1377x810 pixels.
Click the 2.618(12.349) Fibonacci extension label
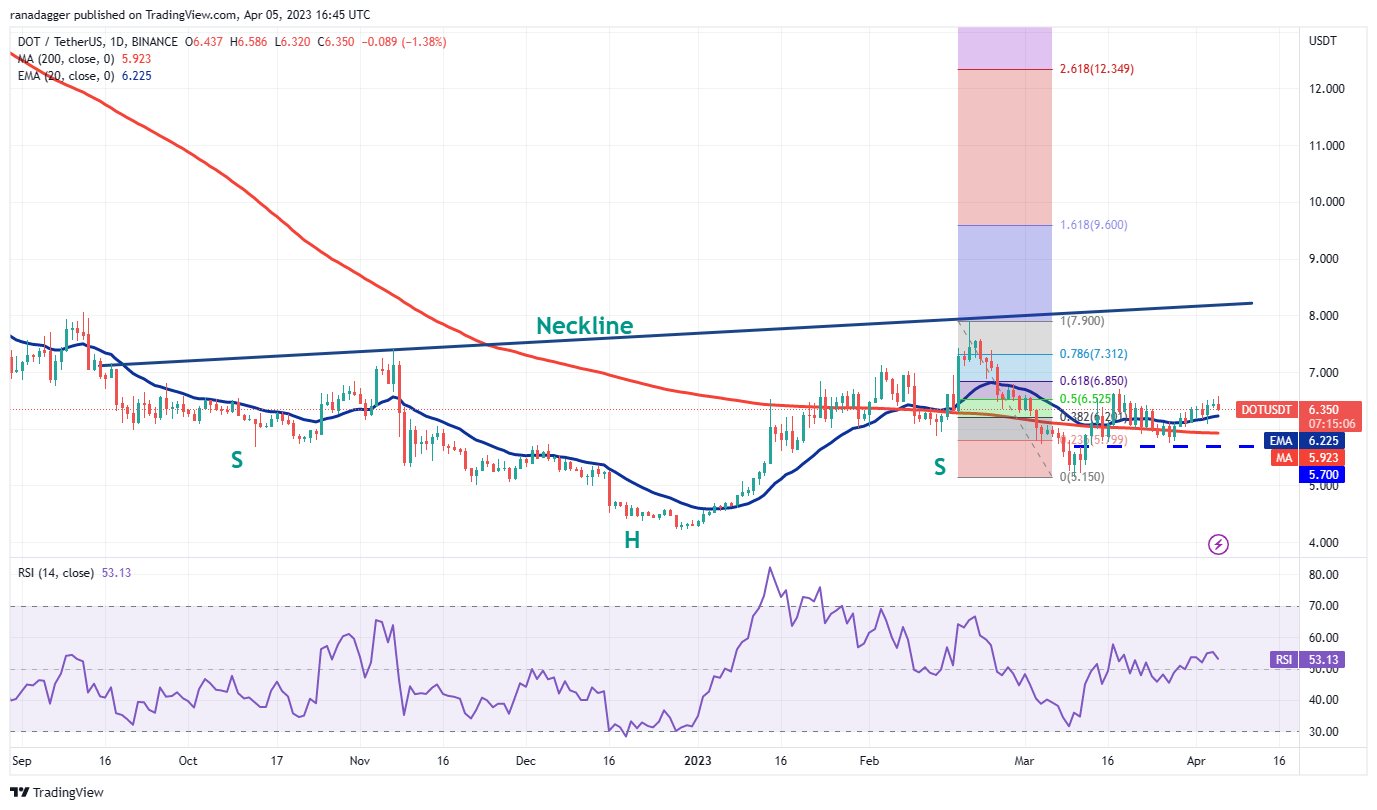(1098, 70)
